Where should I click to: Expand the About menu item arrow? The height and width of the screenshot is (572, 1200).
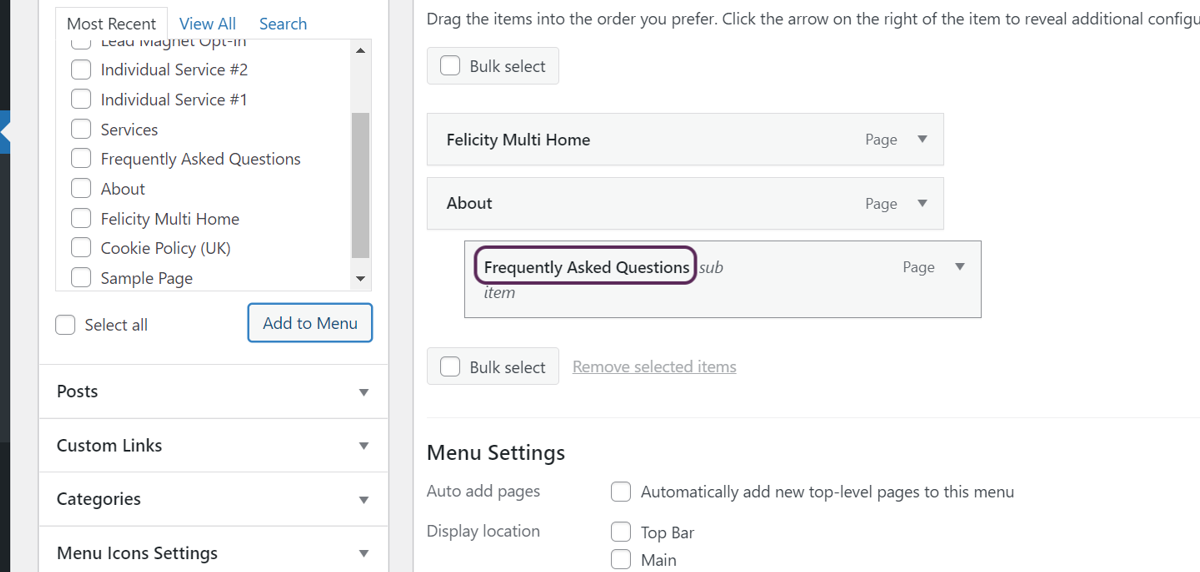click(x=922, y=203)
